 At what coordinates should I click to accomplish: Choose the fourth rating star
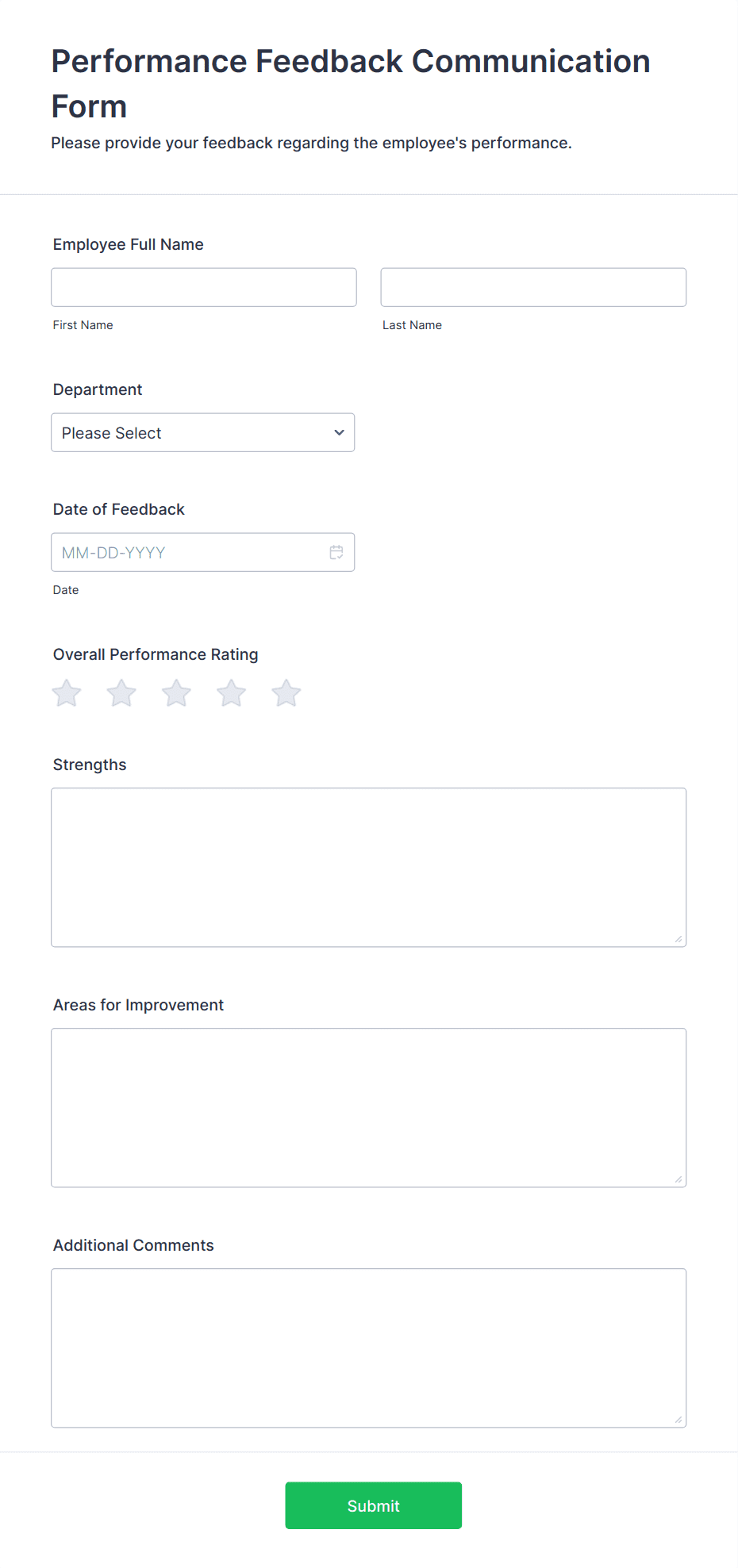pyautogui.click(x=231, y=693)
